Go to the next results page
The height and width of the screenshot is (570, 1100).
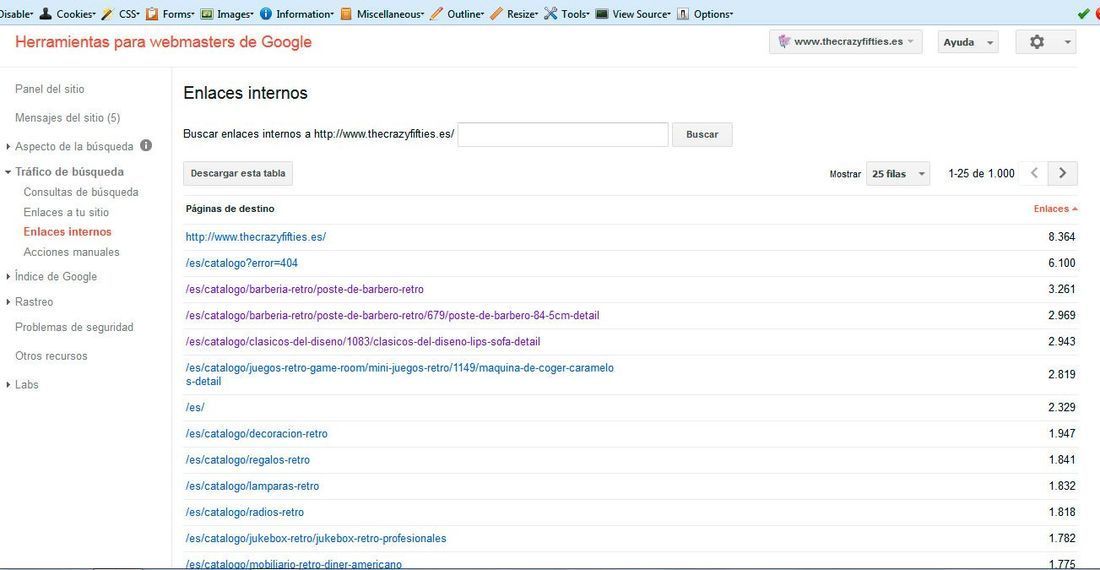[x=1063, y=173]
